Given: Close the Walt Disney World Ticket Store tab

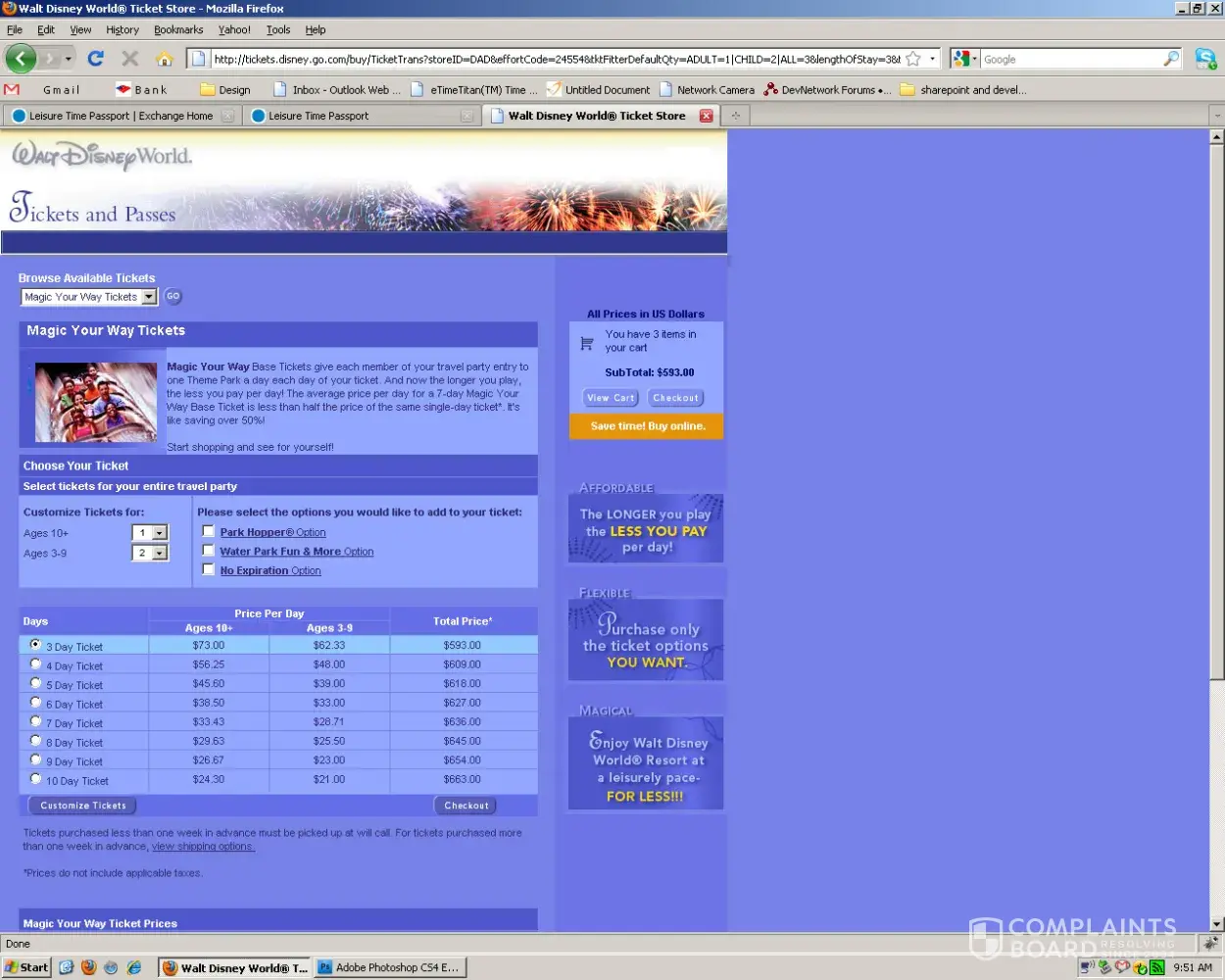Looking at the screenshot, I should click(706, 116).
